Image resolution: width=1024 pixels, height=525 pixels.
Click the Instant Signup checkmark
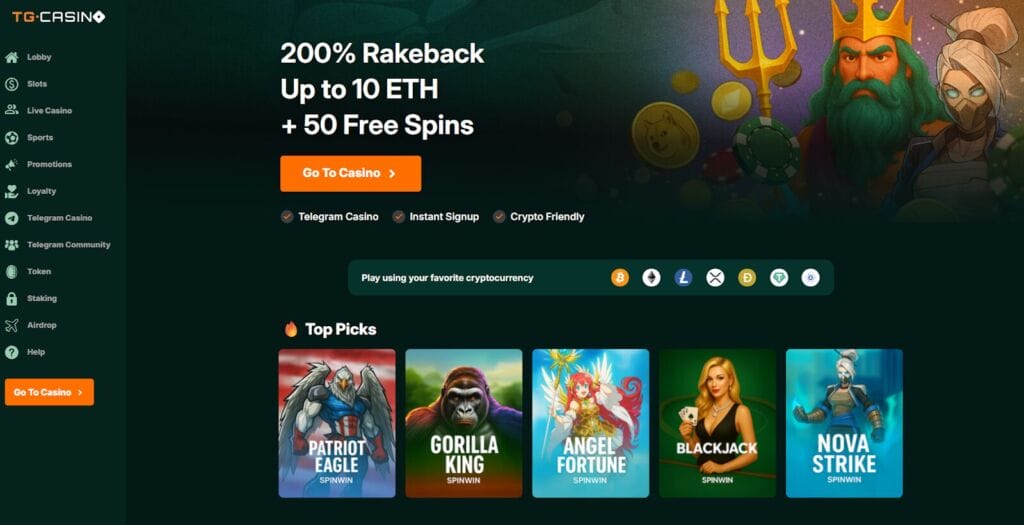pyautogui.click(x=398, y=217)
